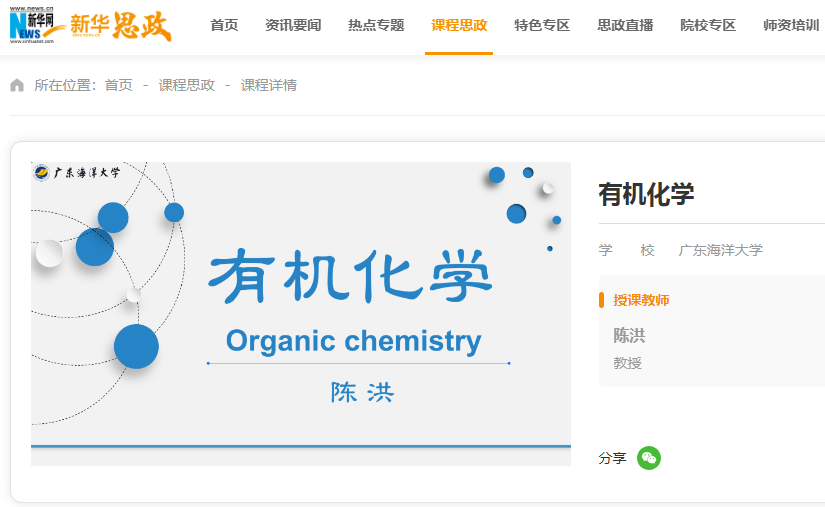Open the 有机化学 course cover image
Screen dimensions: 825x507
tap(300, 312)
